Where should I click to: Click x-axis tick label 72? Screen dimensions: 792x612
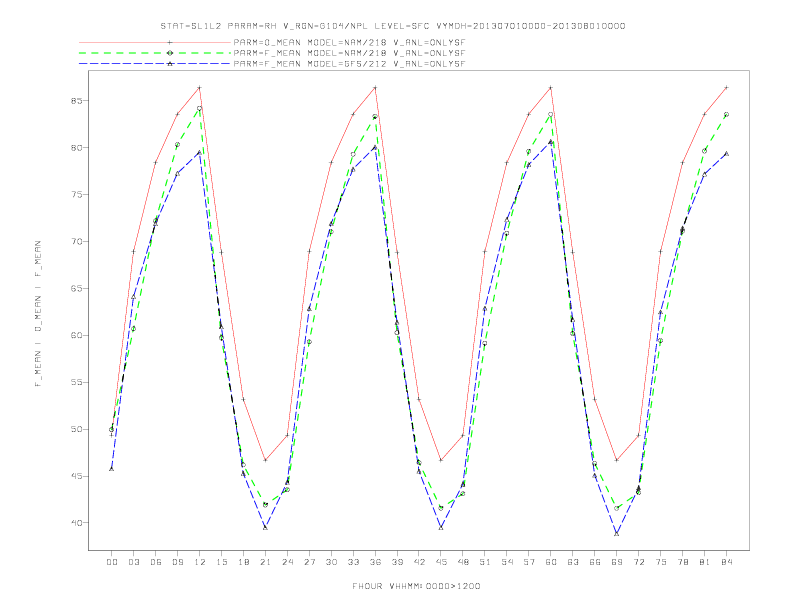click(x=638, y=562)
